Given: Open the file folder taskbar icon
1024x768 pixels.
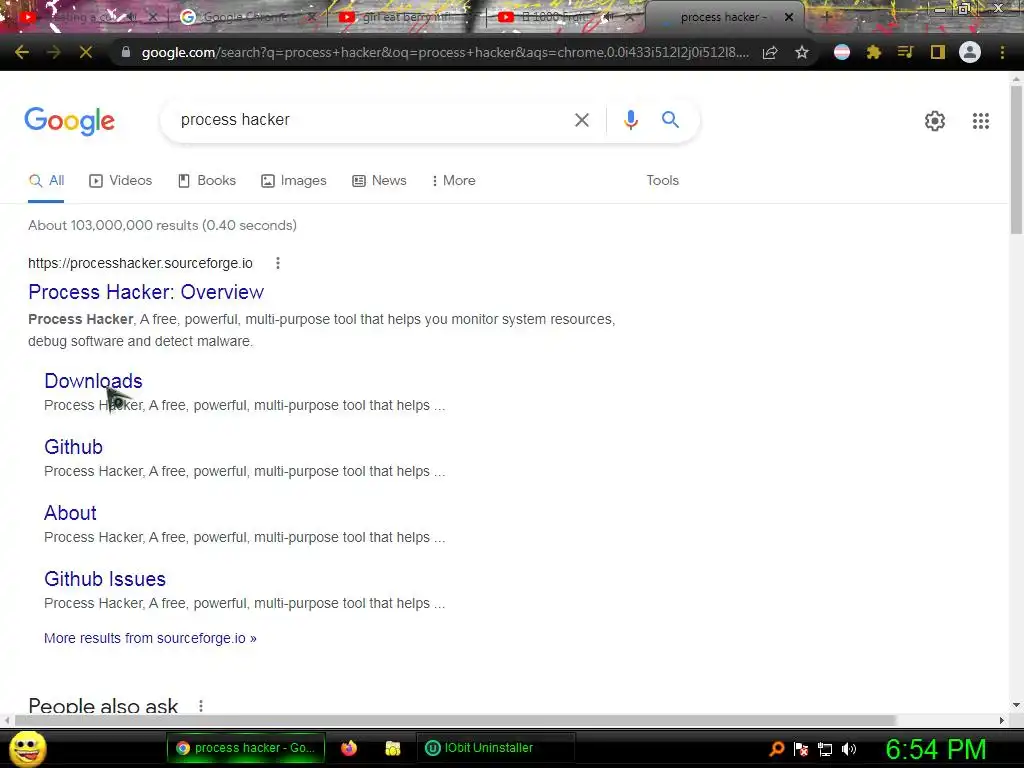Looking at the screenshot, I should tap(392, 748).
